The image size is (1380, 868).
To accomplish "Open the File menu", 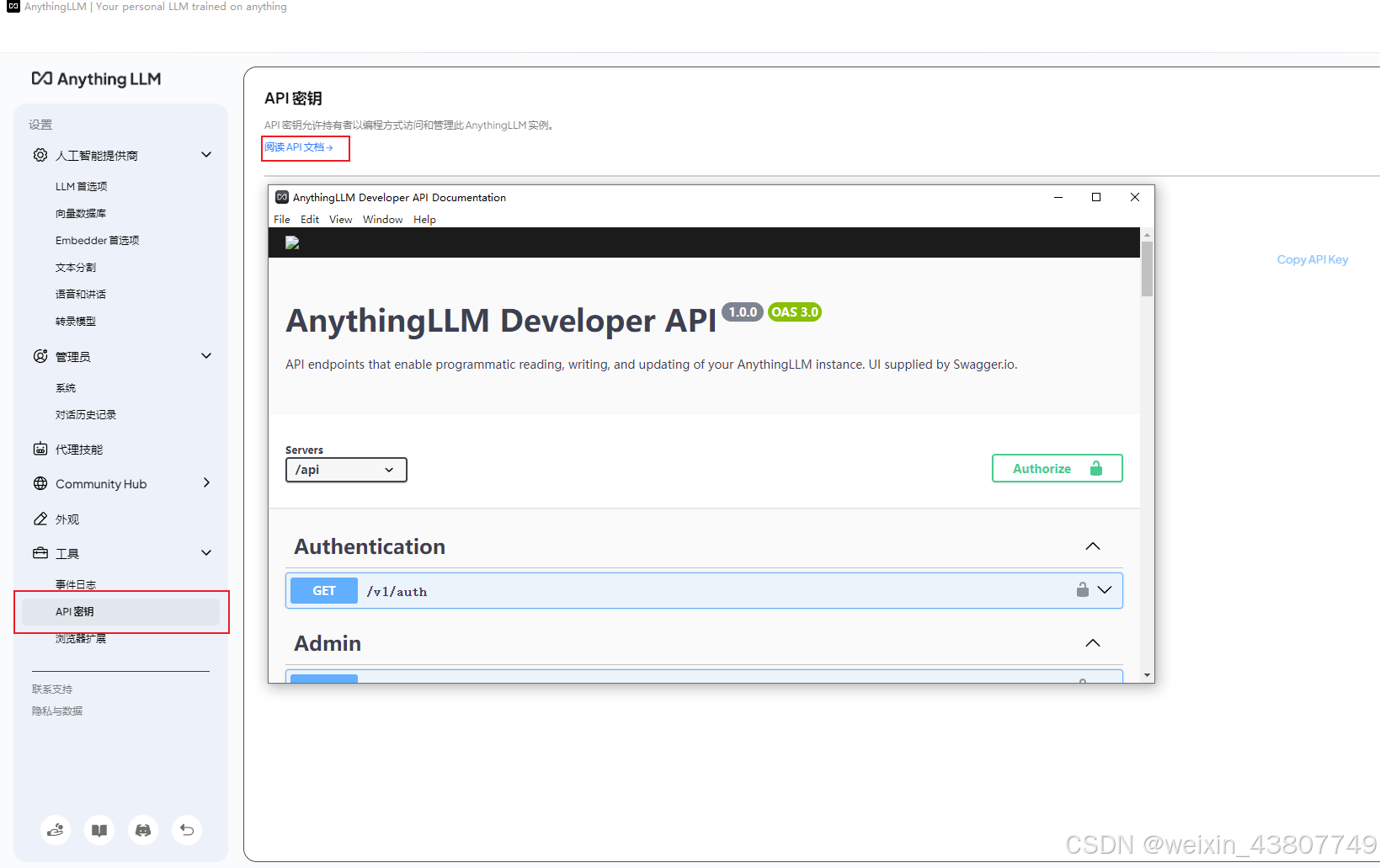I will 282,220.
